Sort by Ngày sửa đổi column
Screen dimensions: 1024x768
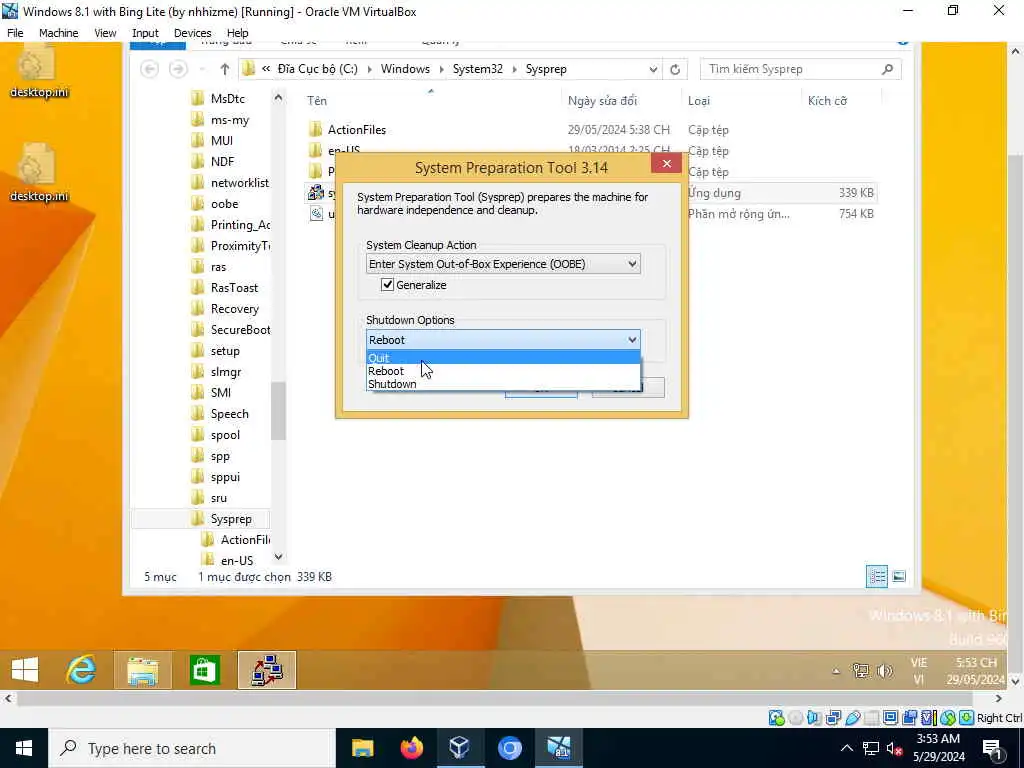(x=602, y=101)
